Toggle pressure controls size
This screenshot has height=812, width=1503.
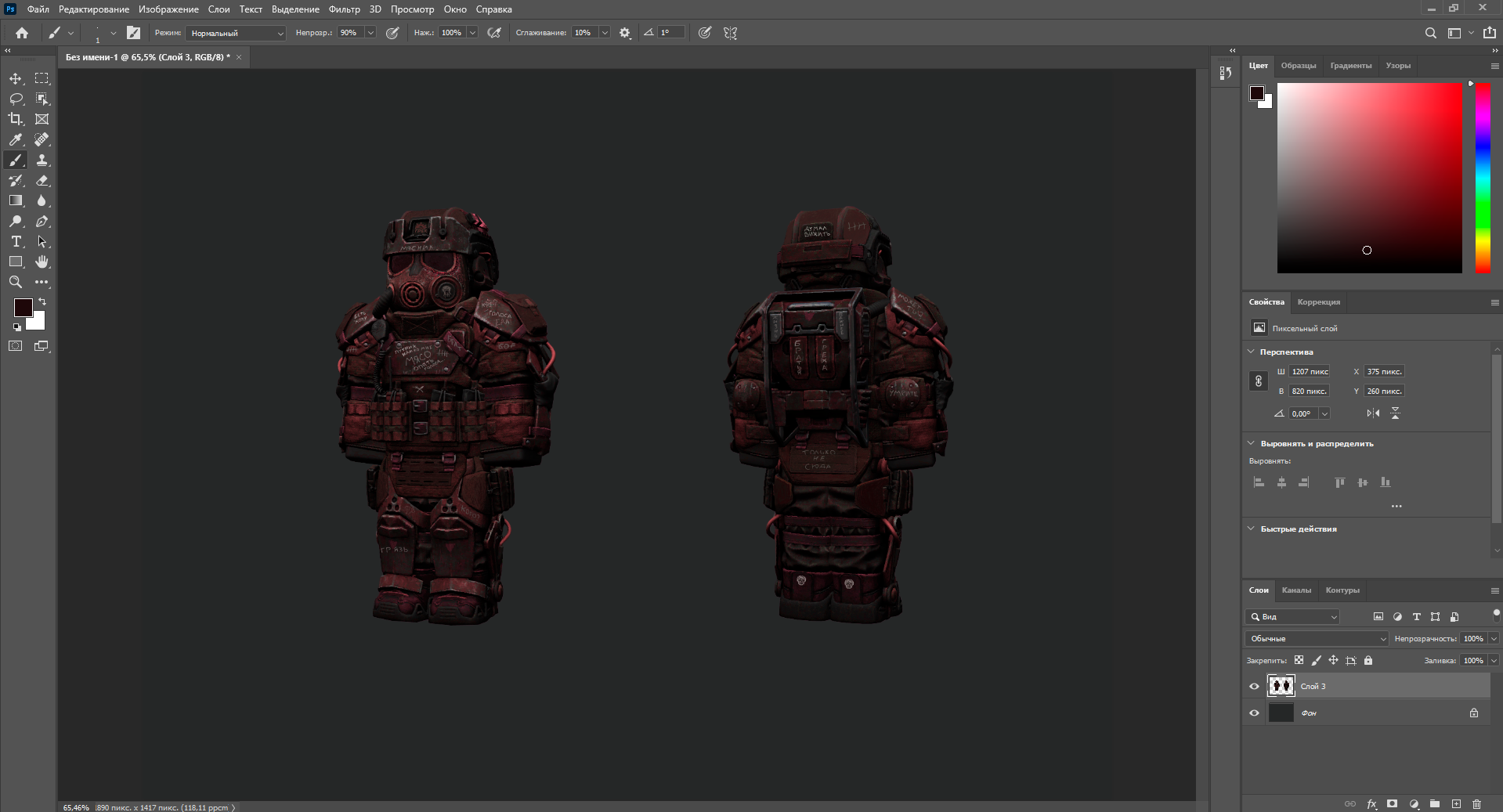coord(705,33)
